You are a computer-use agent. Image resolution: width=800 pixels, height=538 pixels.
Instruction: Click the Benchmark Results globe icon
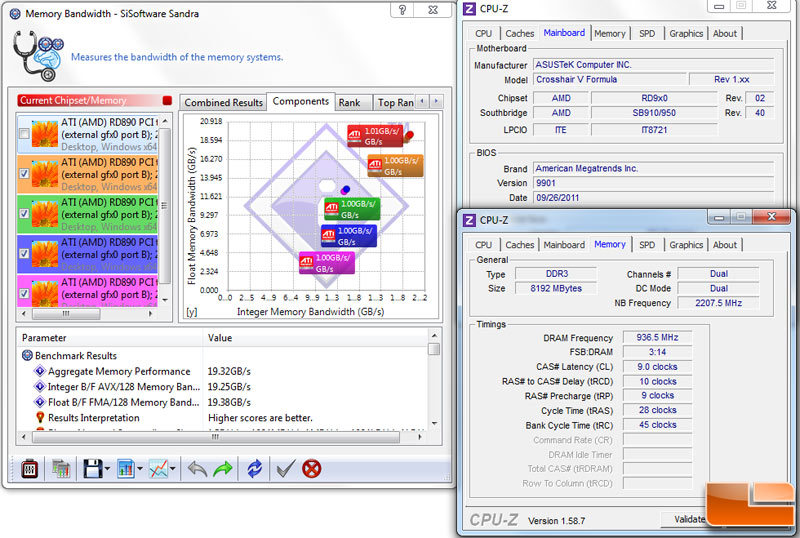[x=27, y=355]
